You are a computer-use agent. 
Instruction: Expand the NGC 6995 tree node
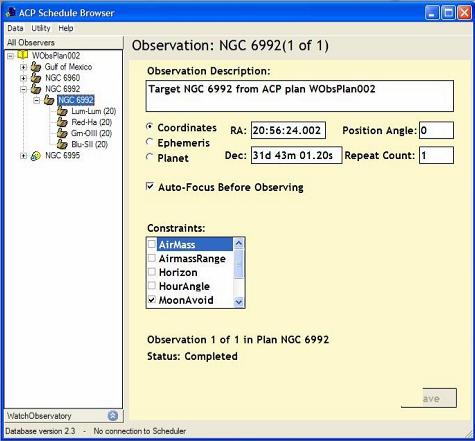tap(23, 156)
